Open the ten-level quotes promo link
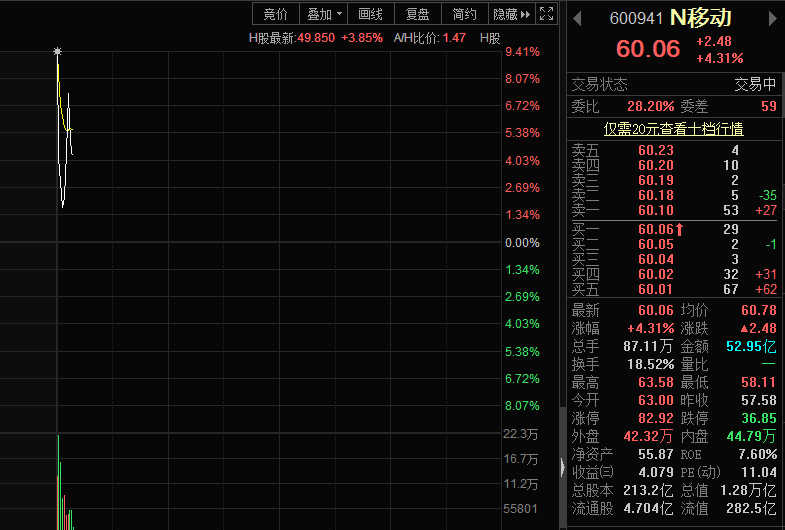Screen dimensions: 785x530 673,129
